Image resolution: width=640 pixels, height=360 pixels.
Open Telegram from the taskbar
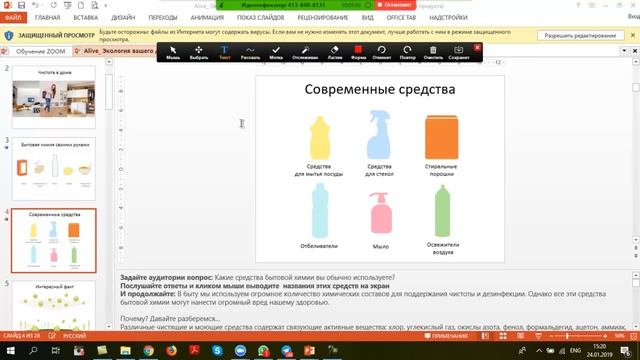[287, 351]
